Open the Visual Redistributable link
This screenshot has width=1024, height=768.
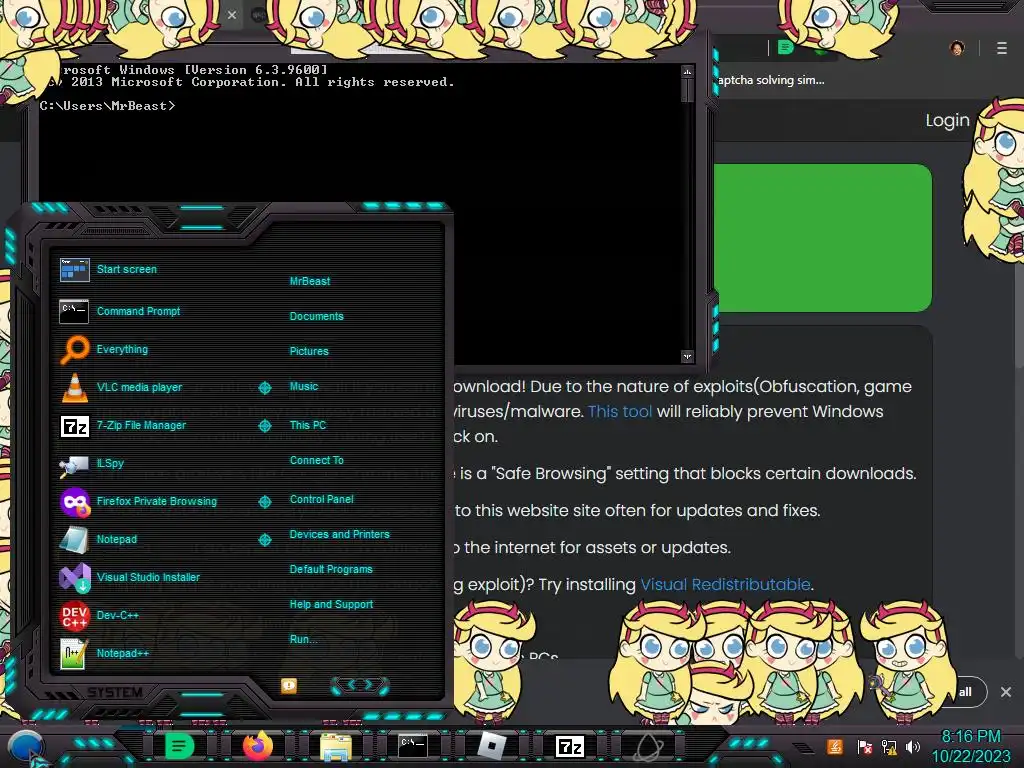[x=725, y=584]
